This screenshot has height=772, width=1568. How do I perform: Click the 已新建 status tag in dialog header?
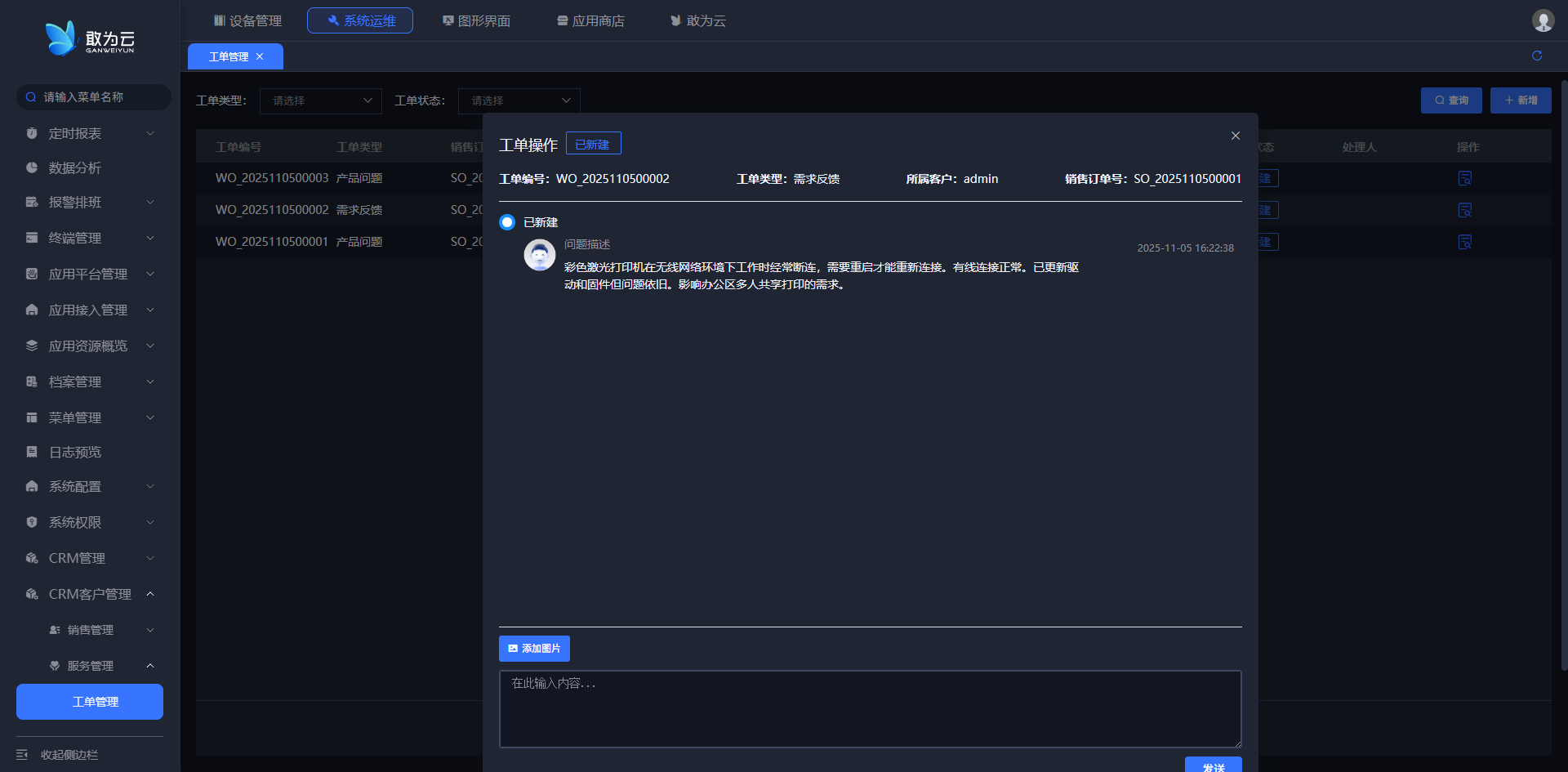[594, 144]
